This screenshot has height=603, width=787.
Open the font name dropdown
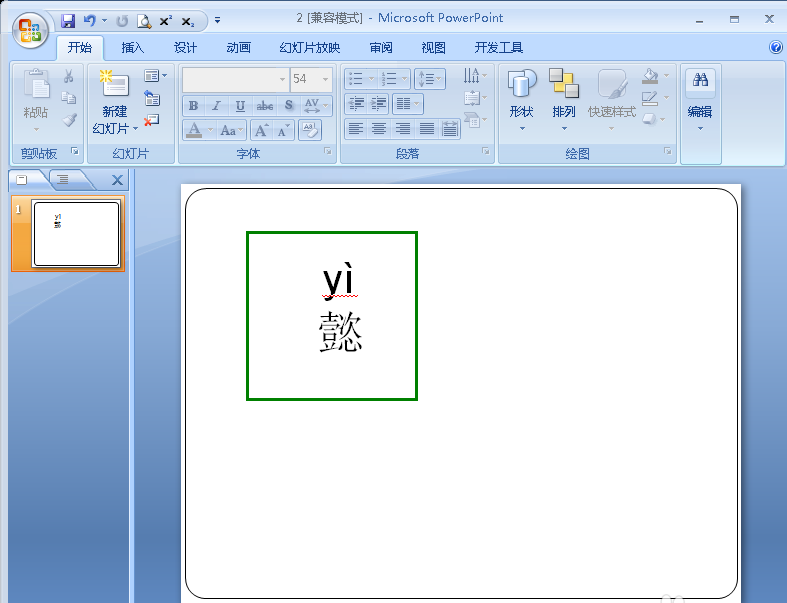pos(282,79)
